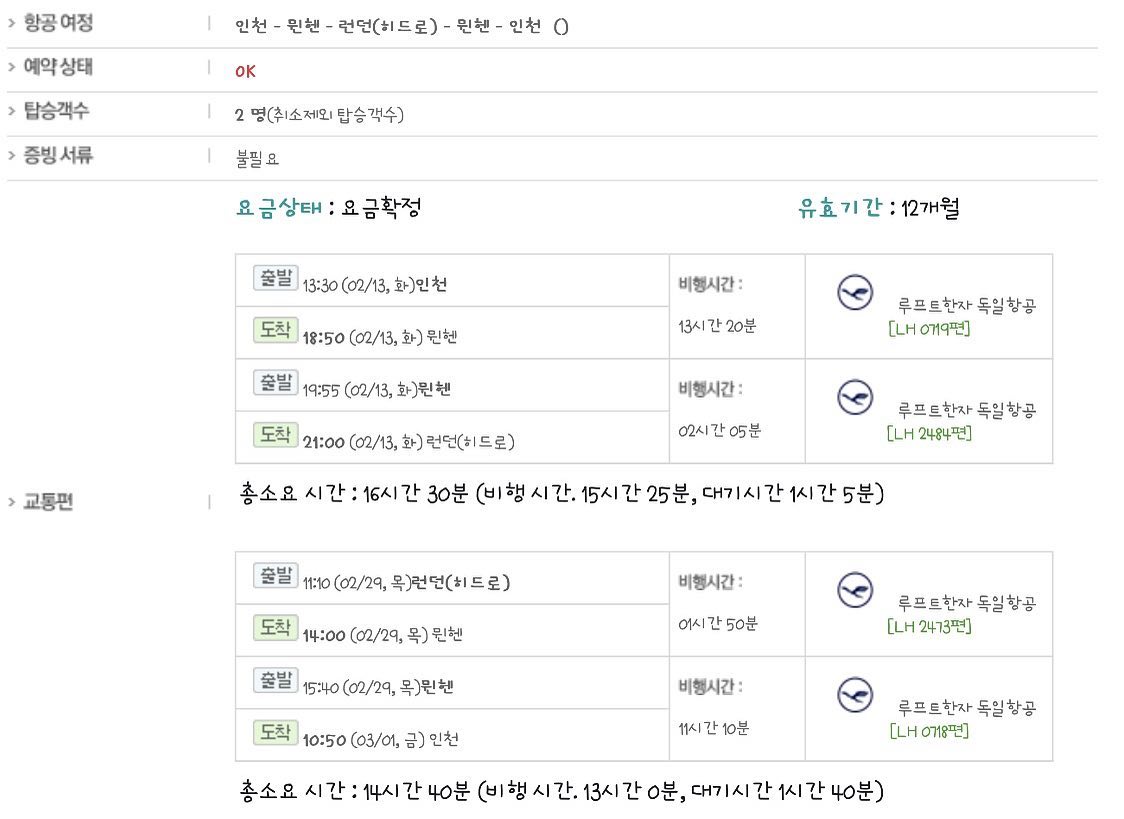Screen dimensions: 1124x819
Task: Click the 요금상태 label text
Action: click(x=279, y=208)
